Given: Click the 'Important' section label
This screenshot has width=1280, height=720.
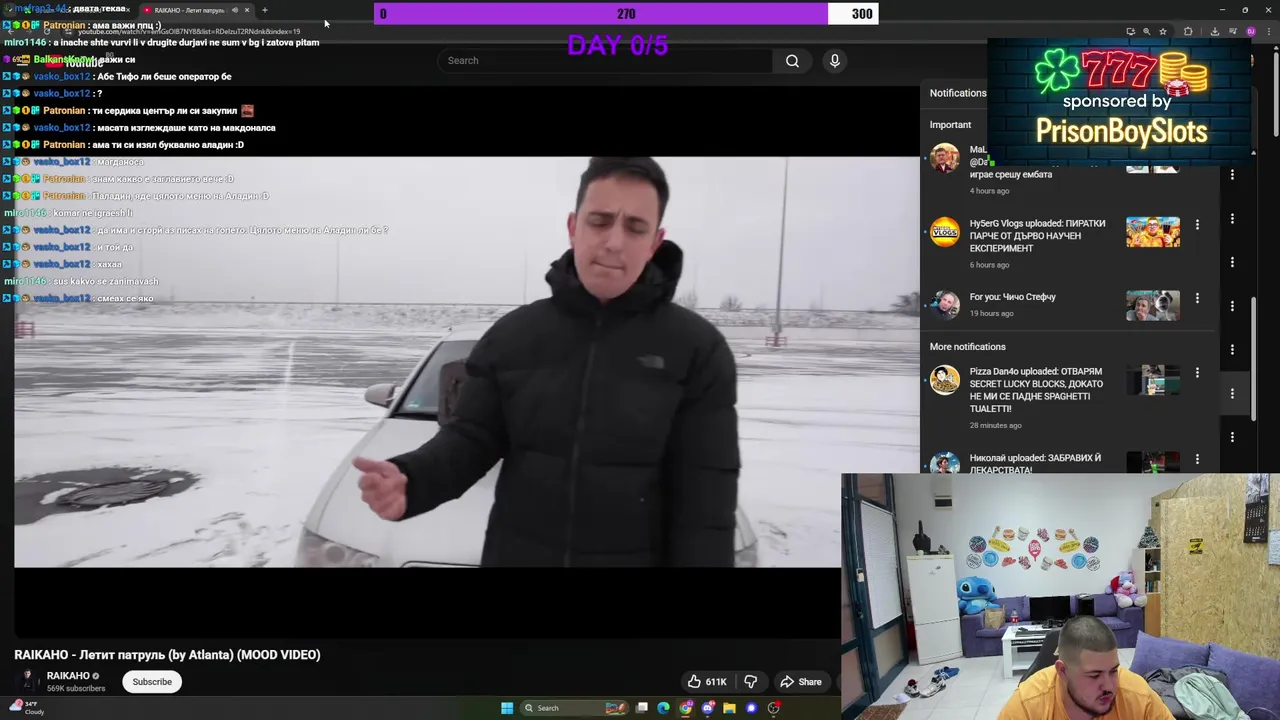Looking at the screenshot, I should tap(950, 125).
